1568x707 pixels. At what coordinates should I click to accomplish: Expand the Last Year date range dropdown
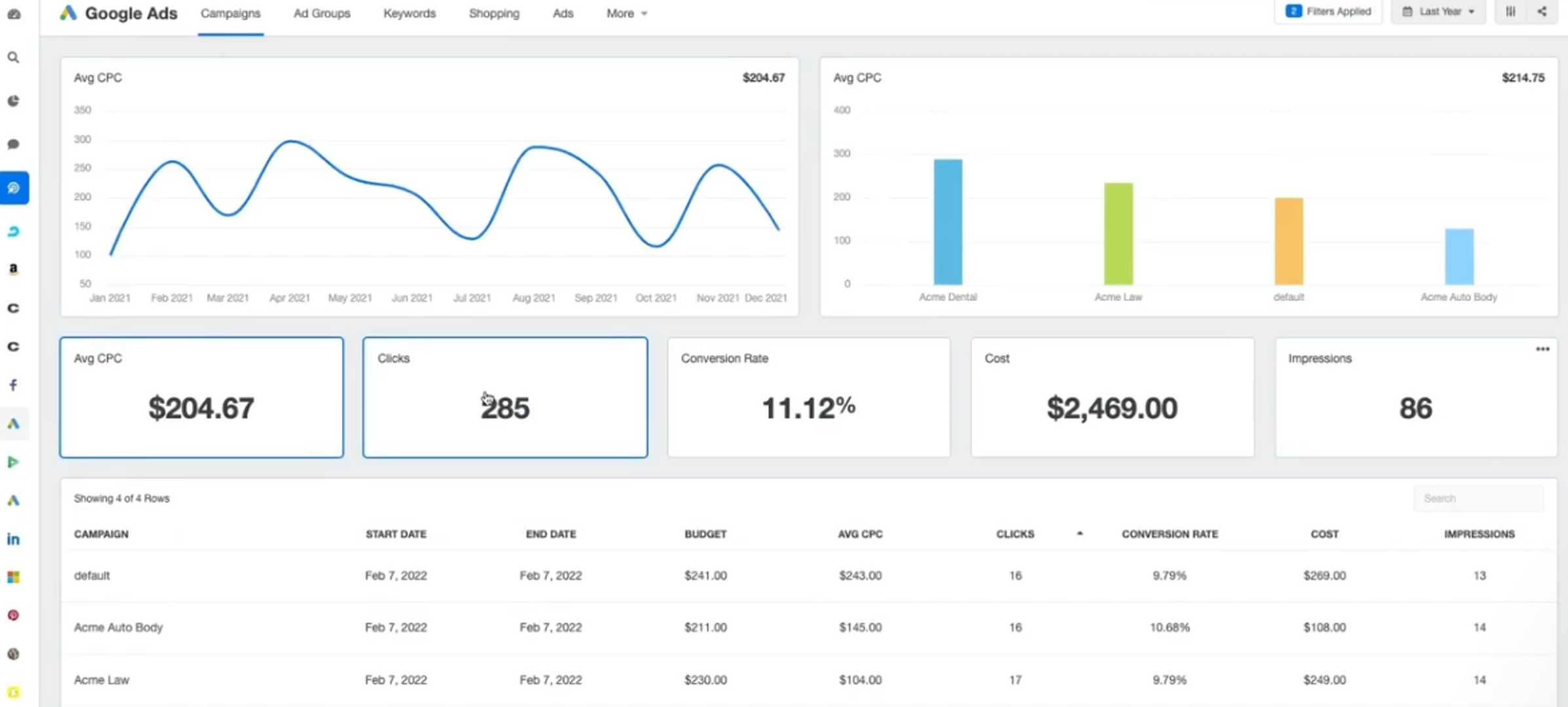(x=1438, y=12)
